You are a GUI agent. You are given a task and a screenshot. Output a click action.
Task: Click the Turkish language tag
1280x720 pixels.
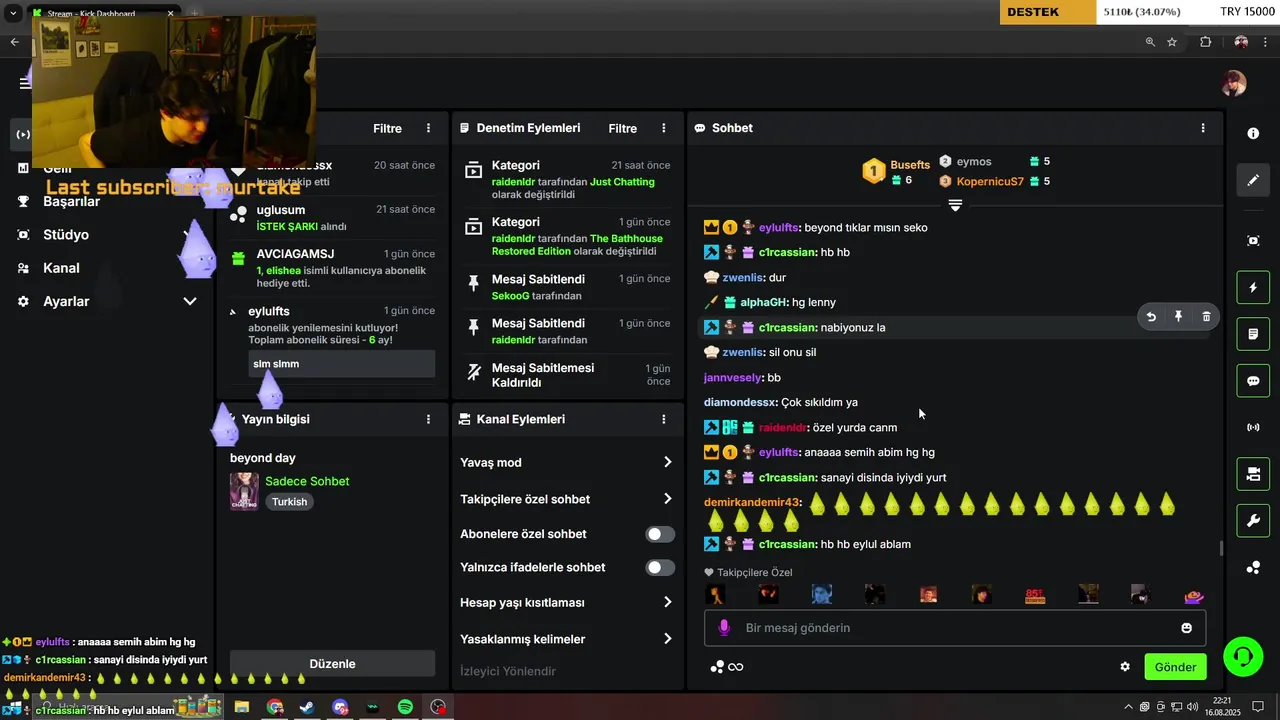coord(290,502)
